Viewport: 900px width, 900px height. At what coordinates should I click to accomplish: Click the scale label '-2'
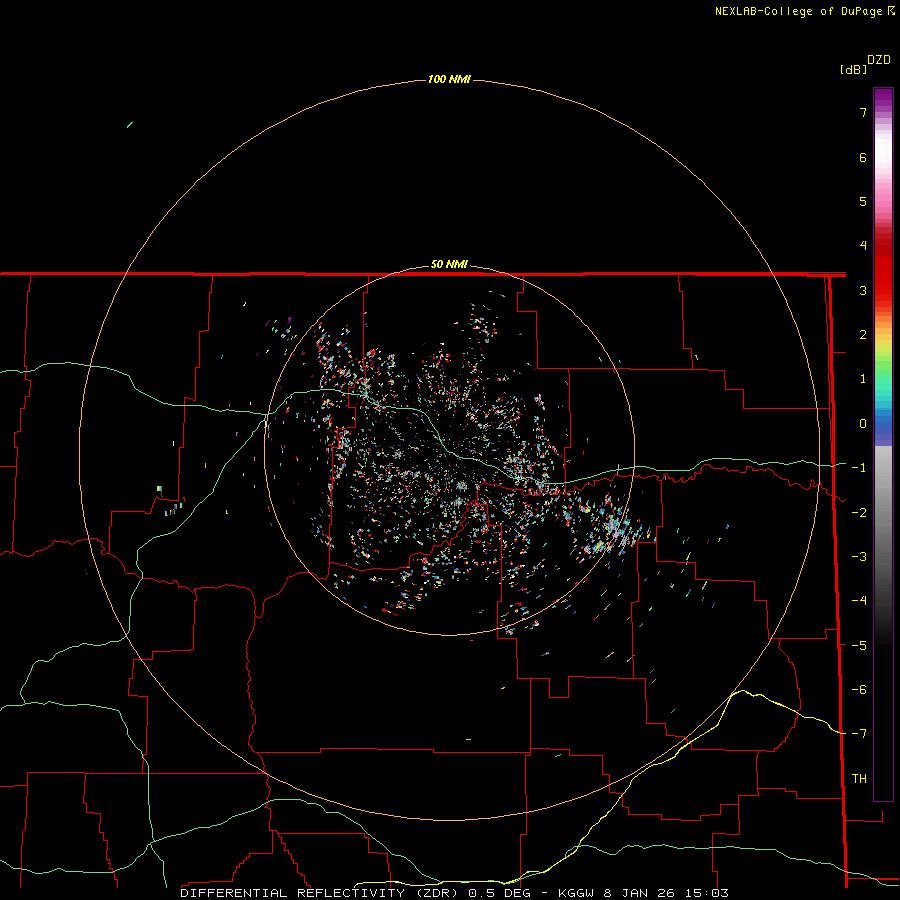pos(859,512)
